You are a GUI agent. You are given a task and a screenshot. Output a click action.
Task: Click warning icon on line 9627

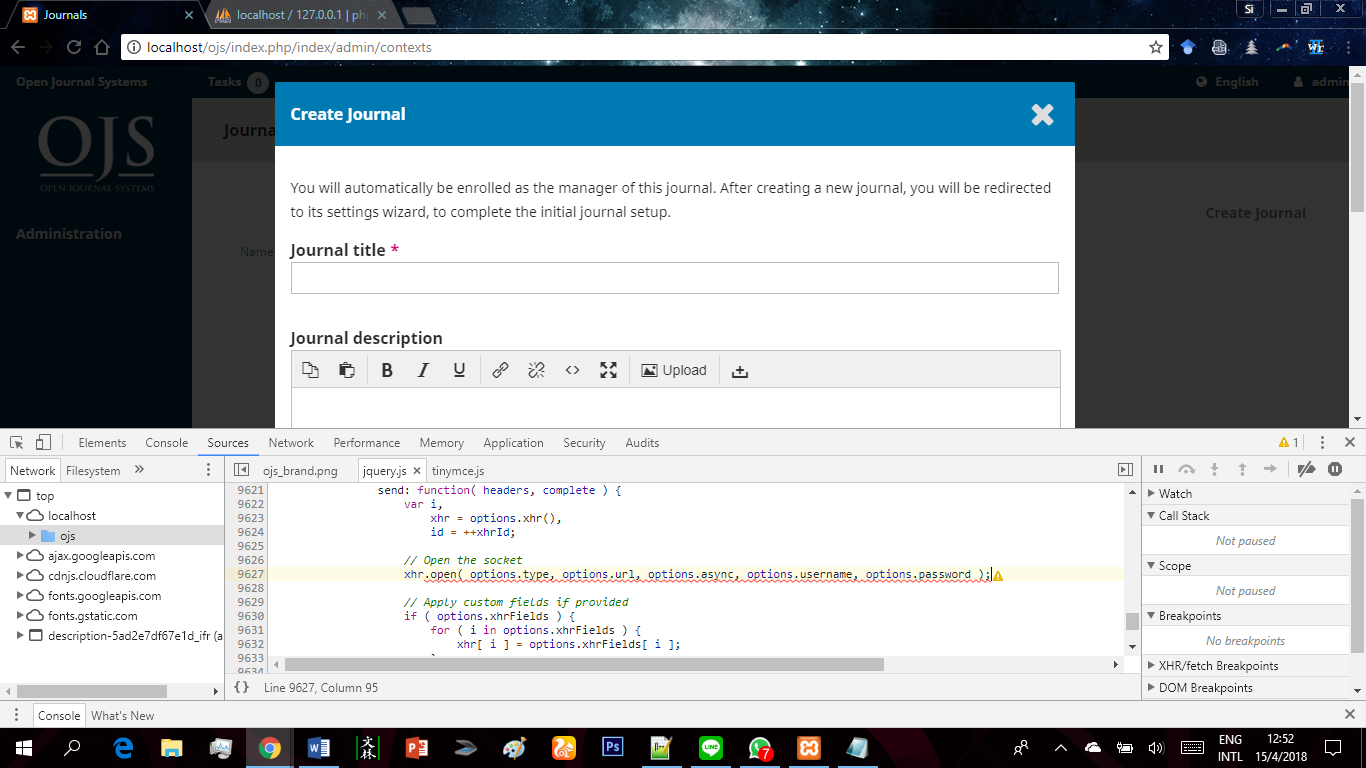tap(997, 575)
